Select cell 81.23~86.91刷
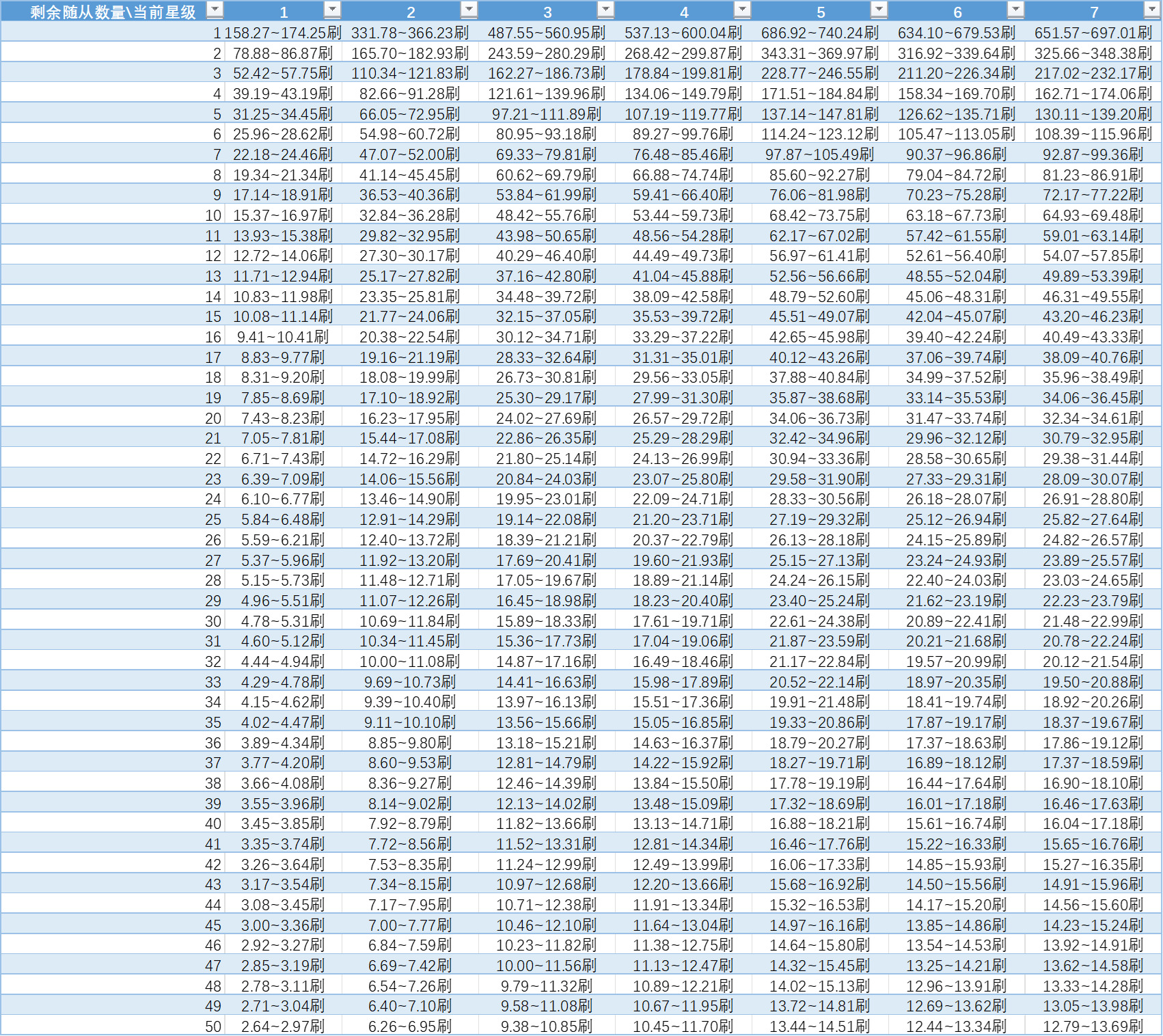This screenshot has width=1163, height=1036. click(x=1093, y=174)
